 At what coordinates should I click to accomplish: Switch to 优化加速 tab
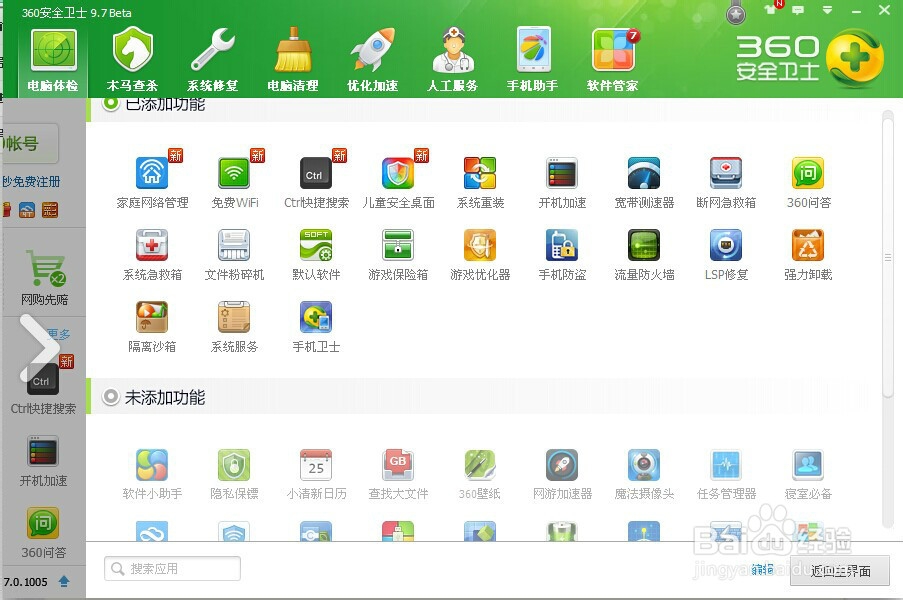coord(373,60)
